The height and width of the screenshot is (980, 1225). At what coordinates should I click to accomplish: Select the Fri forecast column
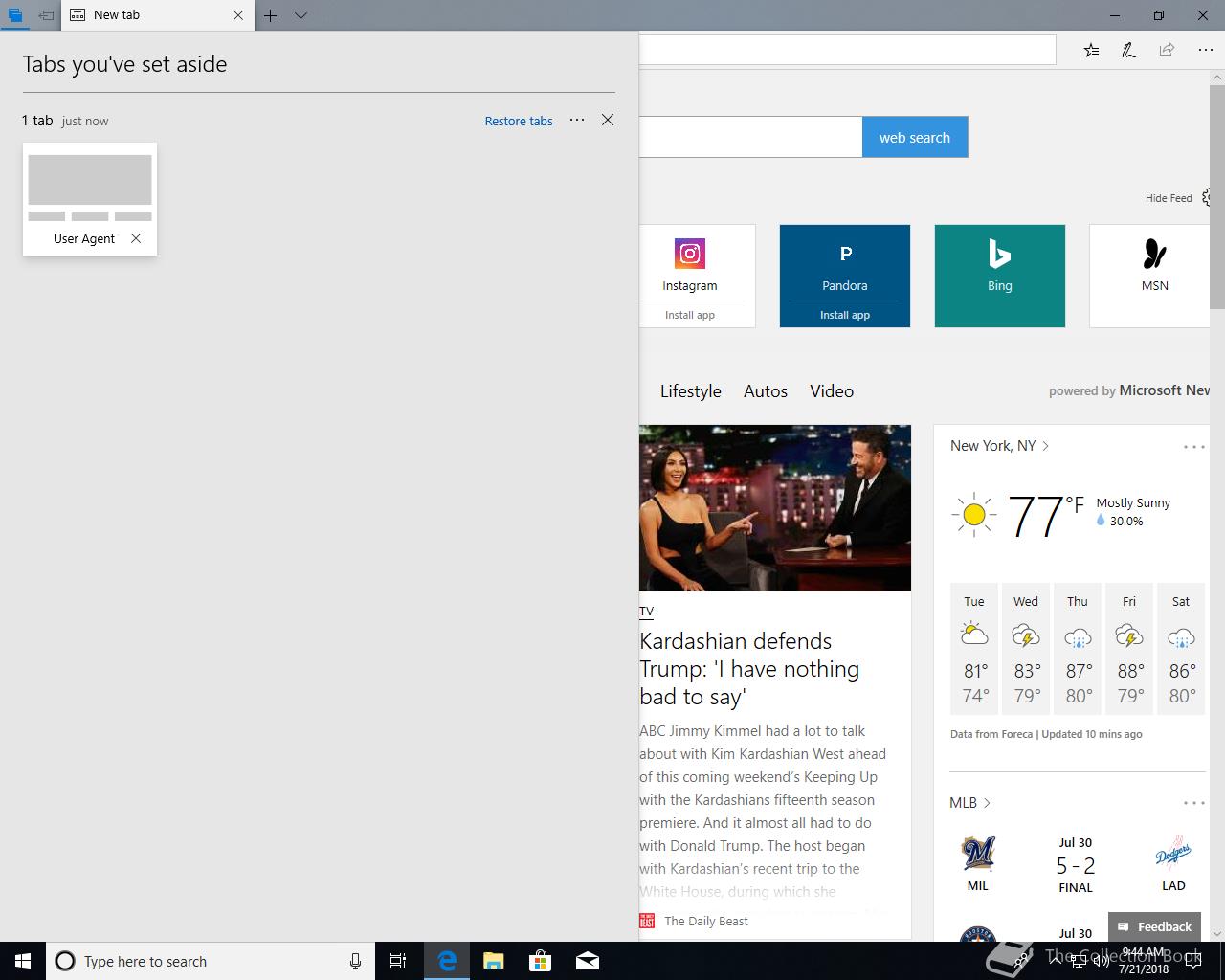(1129, 649)
